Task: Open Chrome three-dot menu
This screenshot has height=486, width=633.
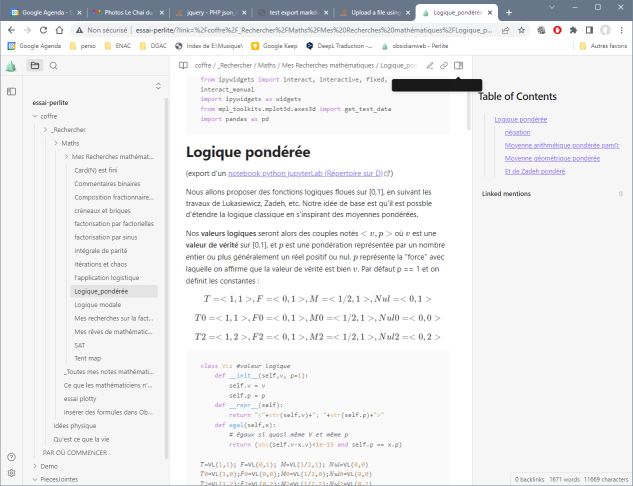Action: click(622, 30)
